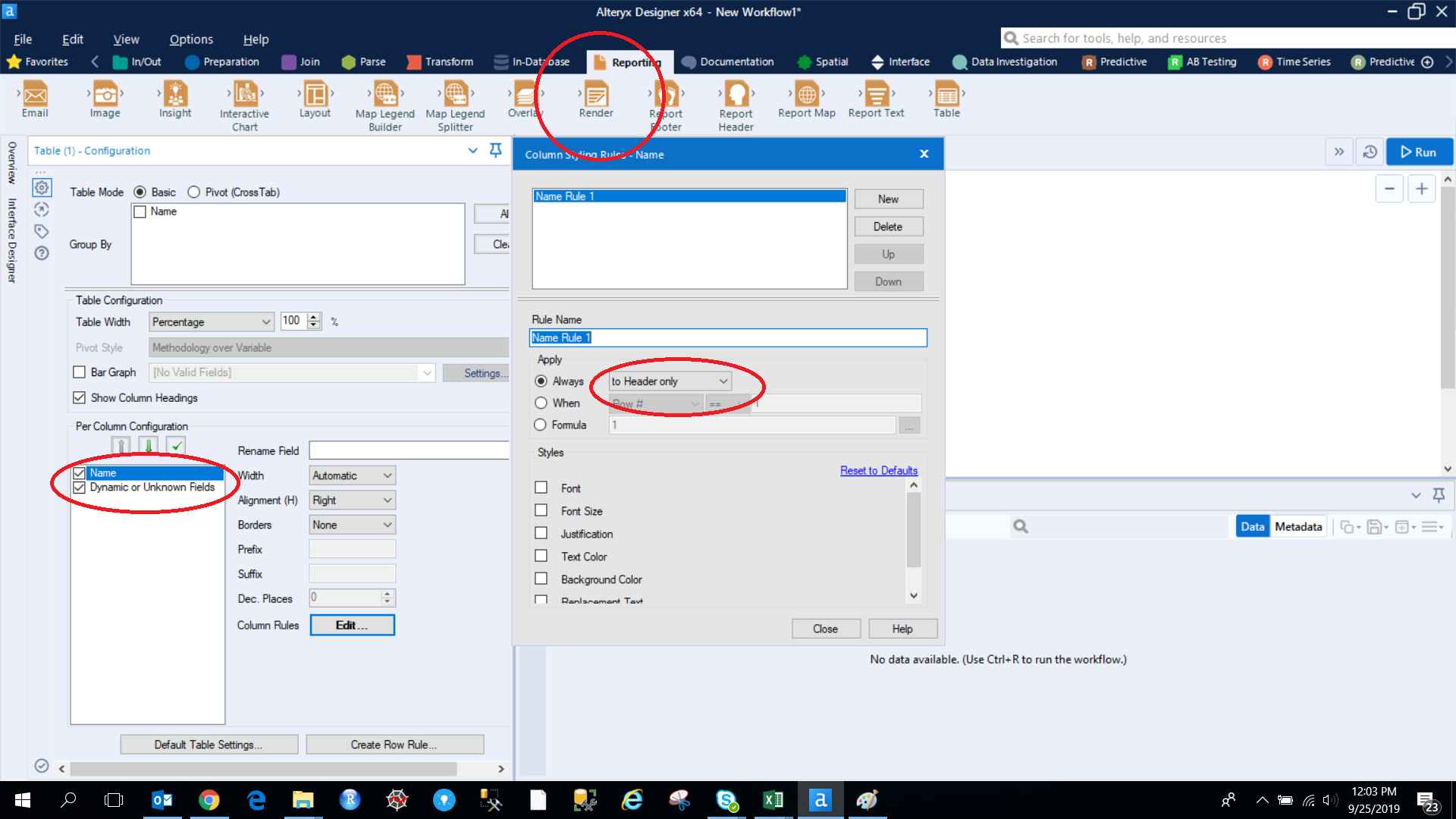1456x819 pixels.
Task: Expand the Alignment (H) dropdown
Action: click(353, 500)
